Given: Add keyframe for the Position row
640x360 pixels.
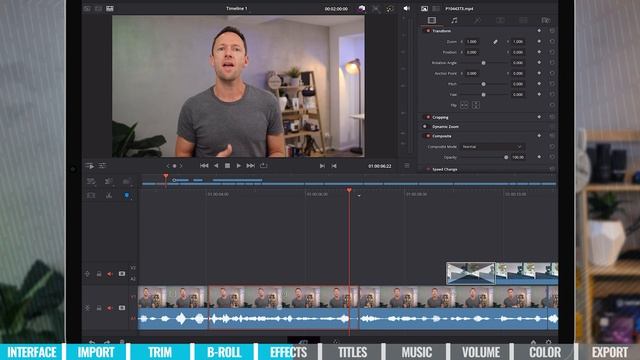Looking at the screenshot, I should [x=539, y=52].
